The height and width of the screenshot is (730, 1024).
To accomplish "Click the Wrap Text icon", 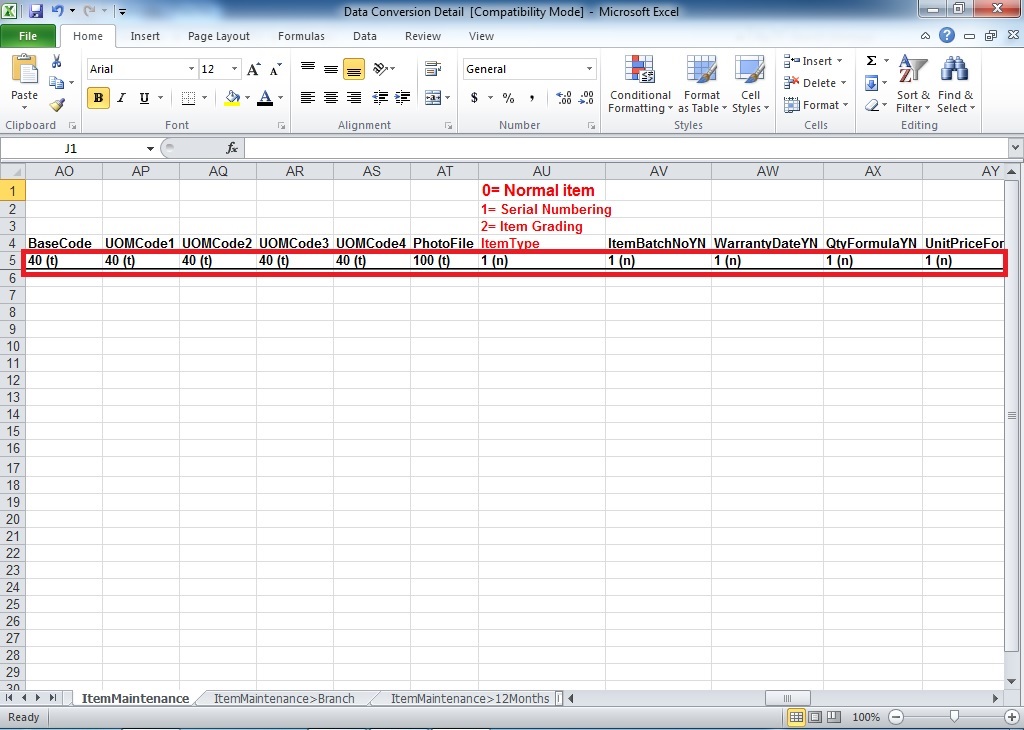I will 432,69.
